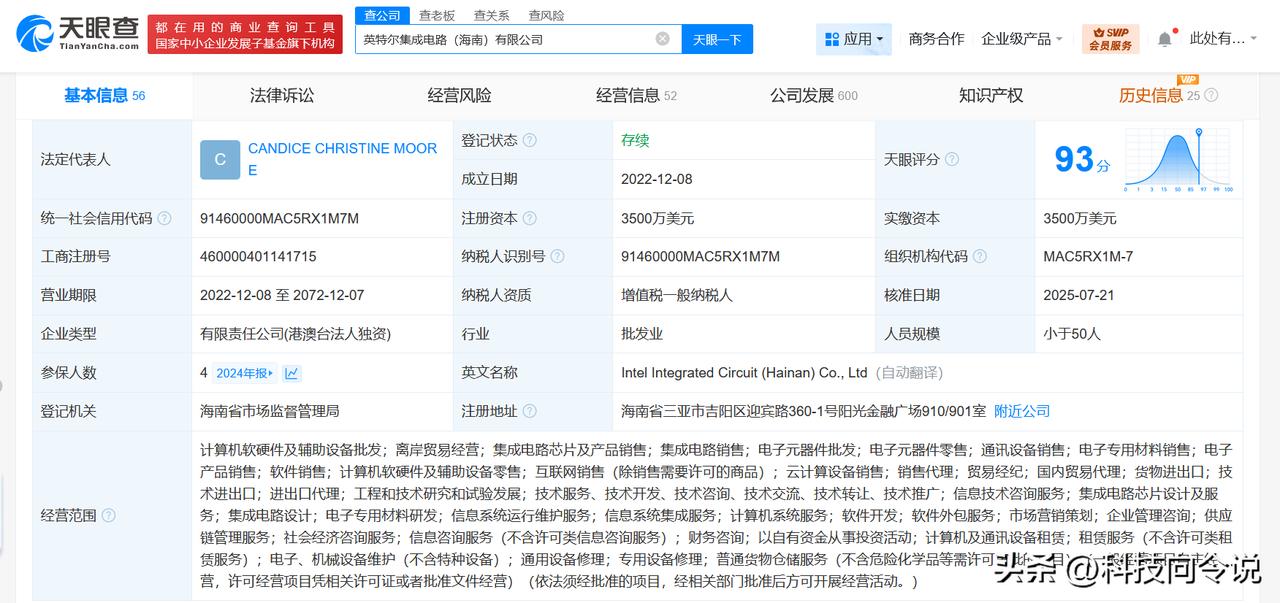The image size is (1280, 603).
Task: Click the TianYanCha logo
Action: pos(77,32)
